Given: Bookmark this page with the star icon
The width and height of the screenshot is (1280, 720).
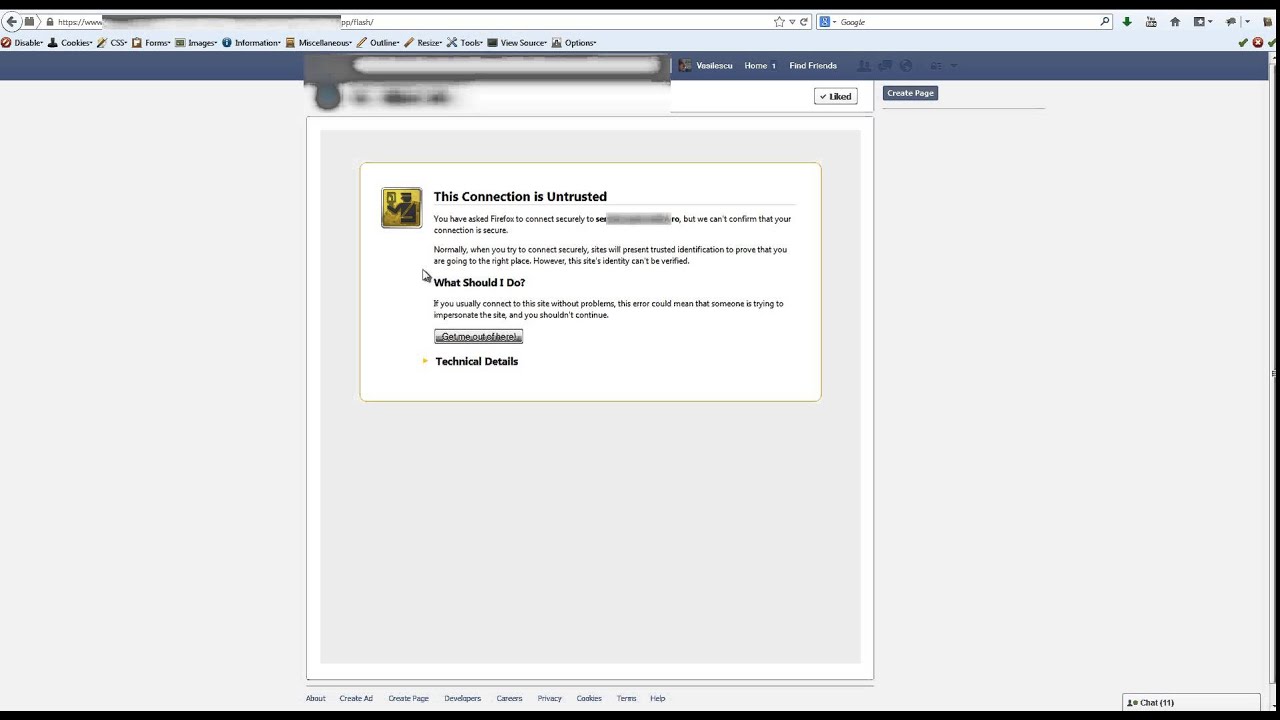Looking at the screenshot, I should [779, 22].
